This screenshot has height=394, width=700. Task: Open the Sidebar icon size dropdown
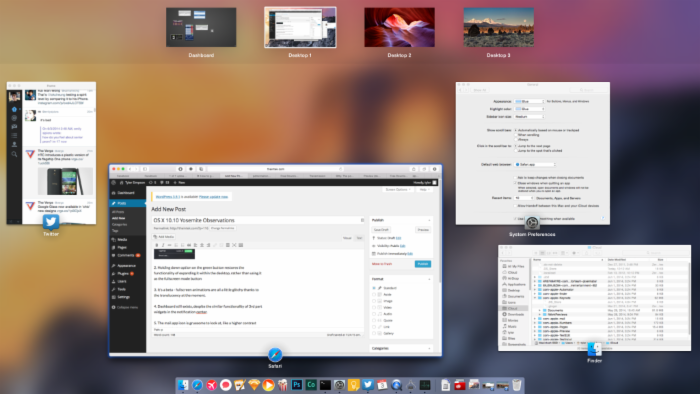coord(529,116)
